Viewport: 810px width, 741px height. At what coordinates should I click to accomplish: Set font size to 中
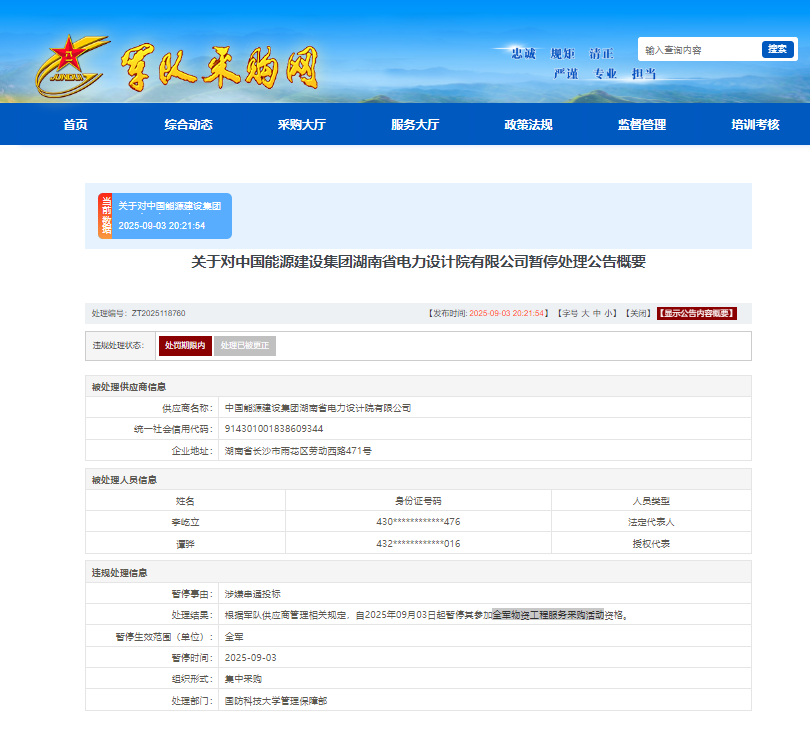(x=597, y=313)
